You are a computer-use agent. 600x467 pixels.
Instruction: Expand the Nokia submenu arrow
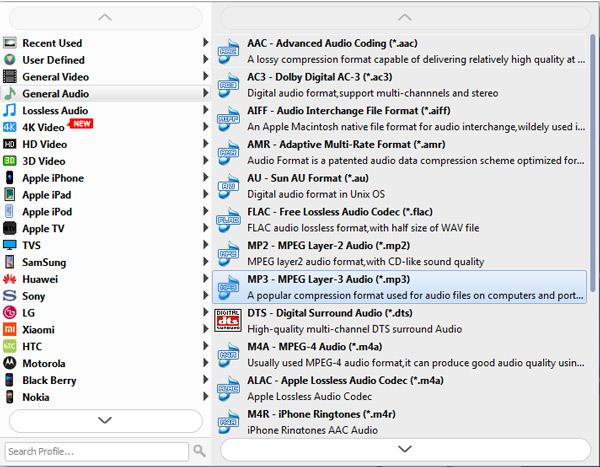point(205,396)
